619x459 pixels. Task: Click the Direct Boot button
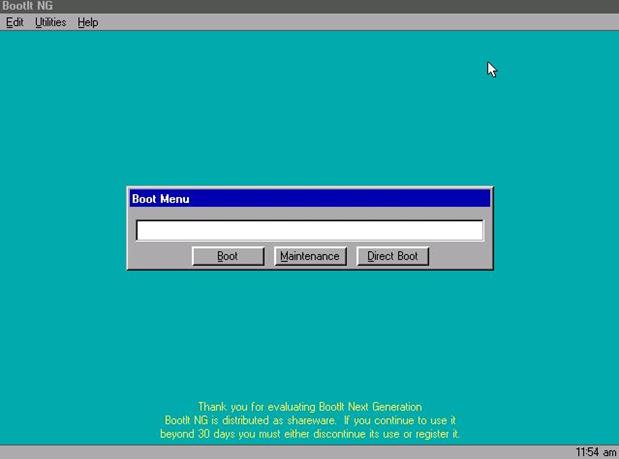click(392, 256)
